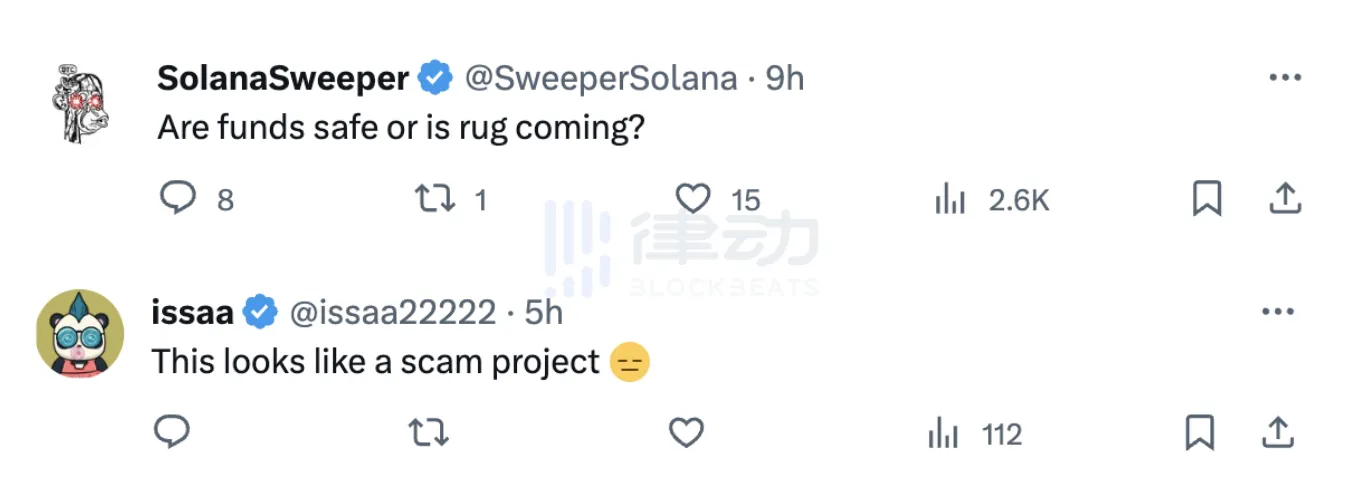This screenshot has width=1364, height=498.
Task: View analytics showing 2.6K views
Action: [949, 200]
